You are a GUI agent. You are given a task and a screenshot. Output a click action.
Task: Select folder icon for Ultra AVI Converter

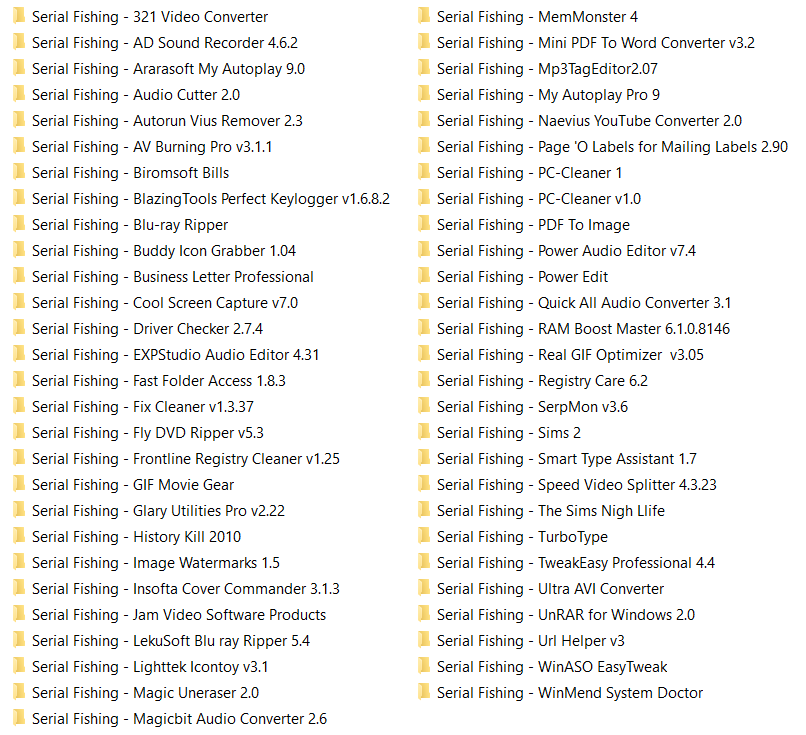(424, 587)
